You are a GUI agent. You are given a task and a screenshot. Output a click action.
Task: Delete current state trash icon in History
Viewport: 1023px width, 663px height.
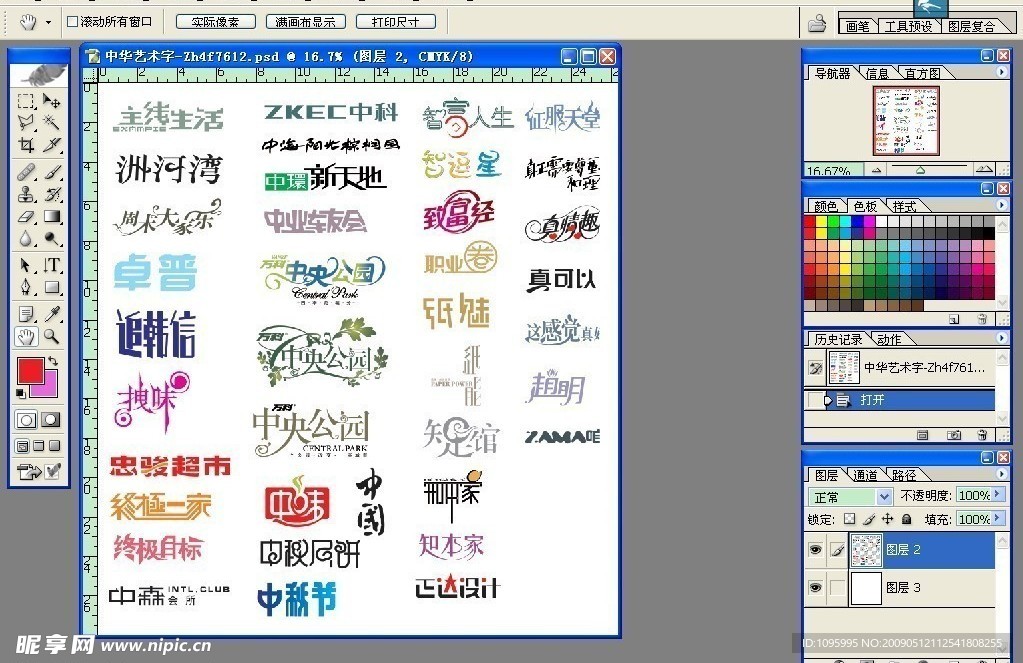click(x=982, y=435)
